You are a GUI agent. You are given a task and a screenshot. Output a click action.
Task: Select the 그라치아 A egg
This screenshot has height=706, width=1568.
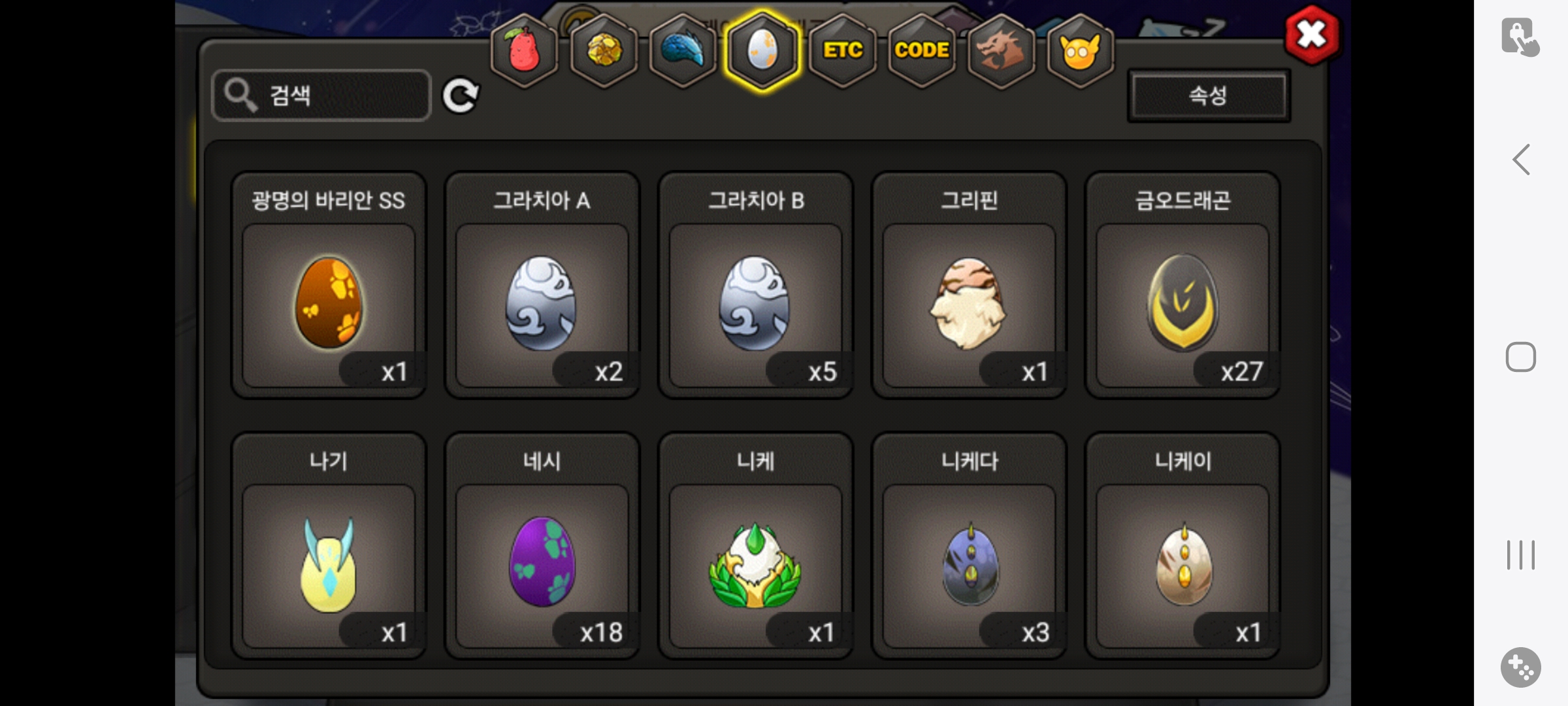tap(542, 285)
